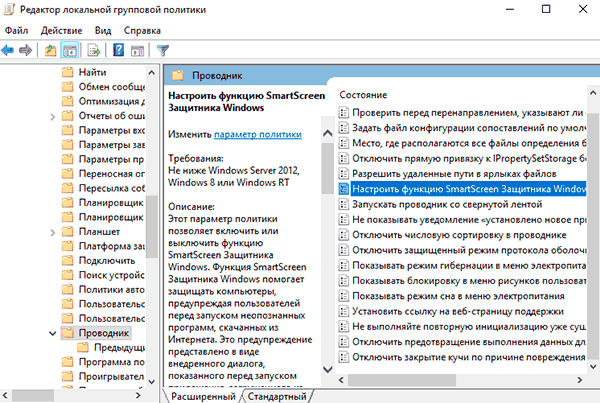Open the Help toolbar icon

119,50
